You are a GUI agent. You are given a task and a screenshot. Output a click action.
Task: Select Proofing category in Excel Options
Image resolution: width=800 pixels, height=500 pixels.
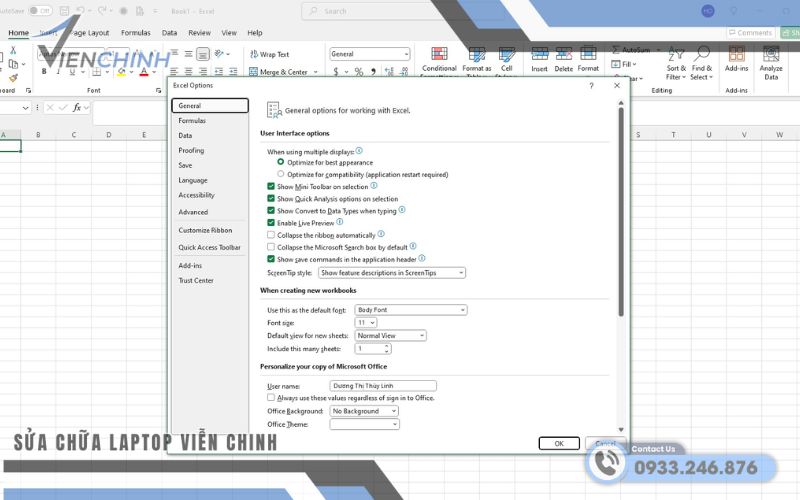point(210,151)
